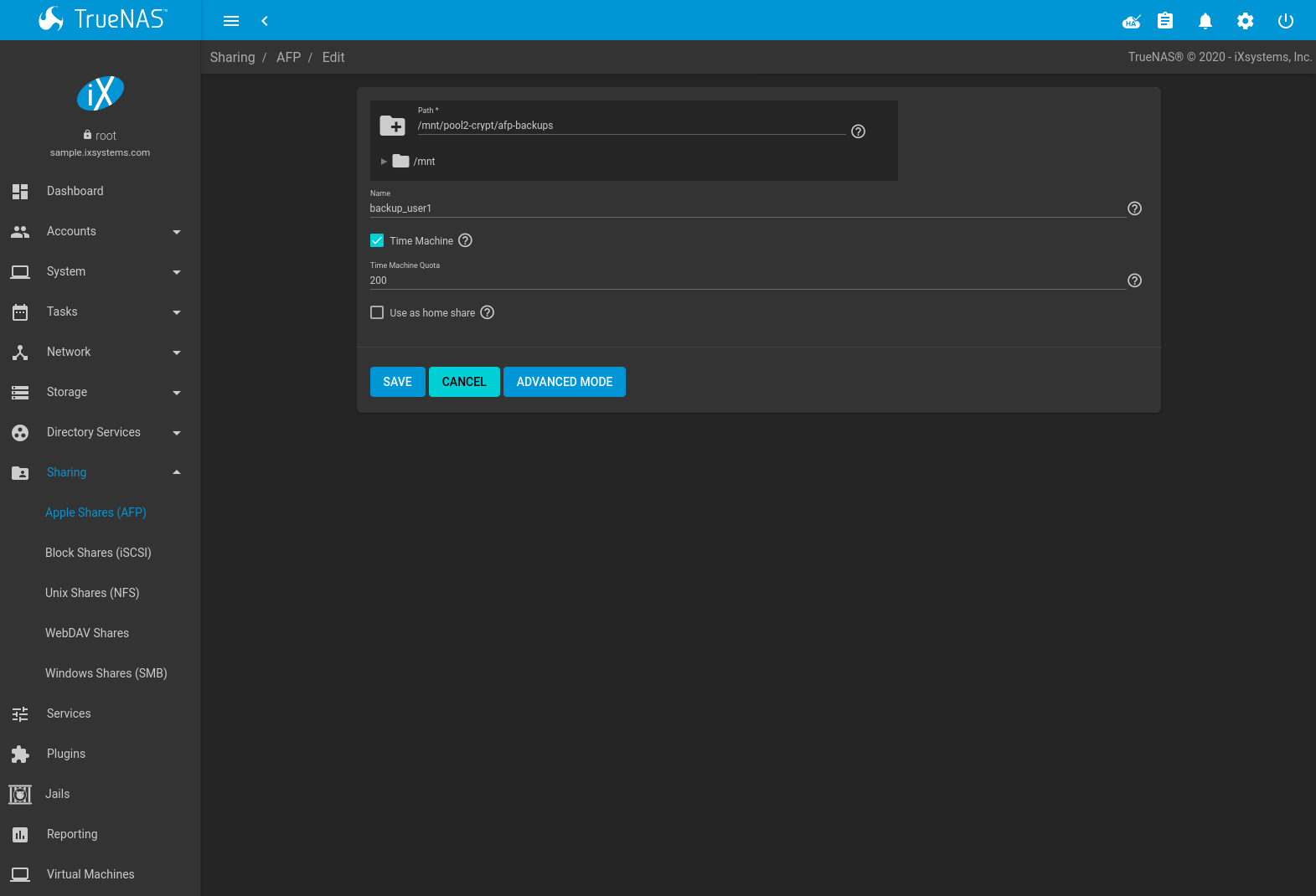Image resolution: width=1316 pixels, height=896 pixels.
Task: Click the AFP breadcrumb link
Action: tap(288, 57)
